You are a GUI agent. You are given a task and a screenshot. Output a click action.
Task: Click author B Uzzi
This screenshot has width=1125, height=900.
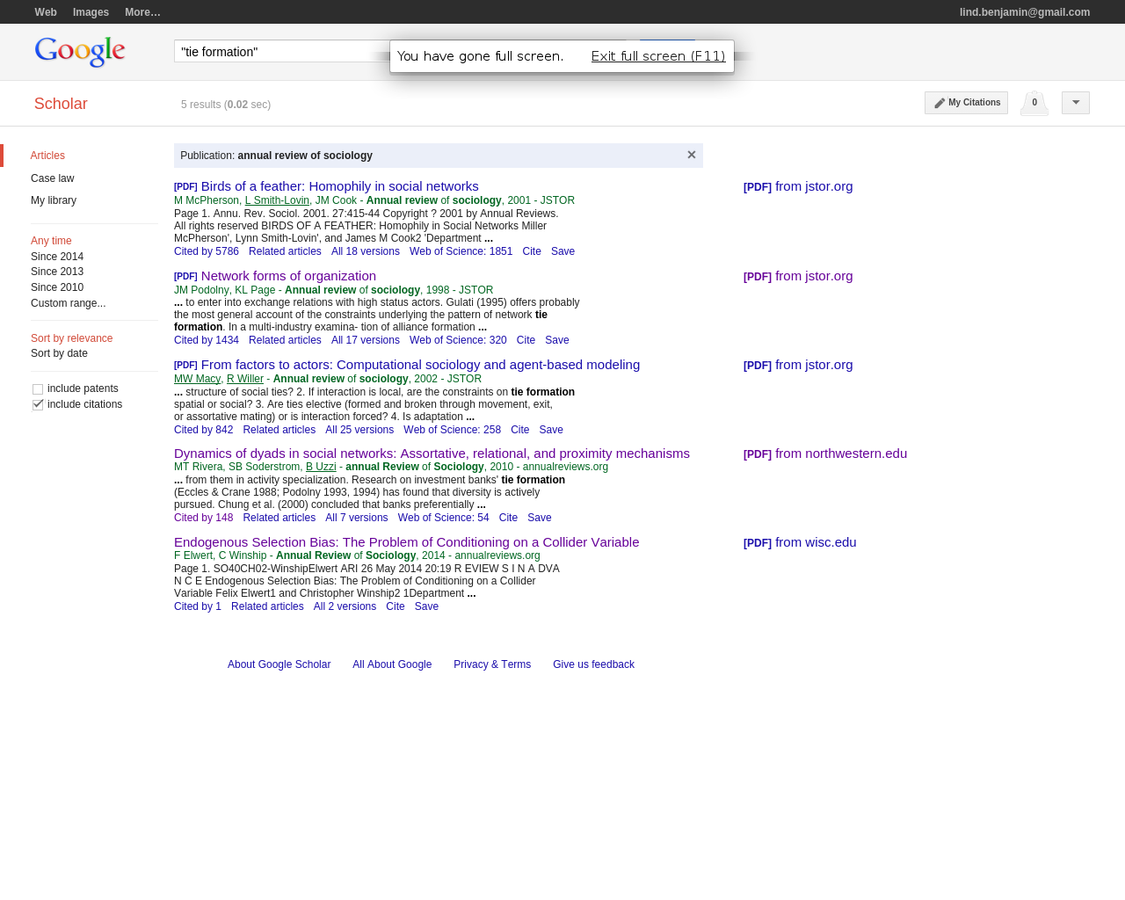(x=321, y=467)
